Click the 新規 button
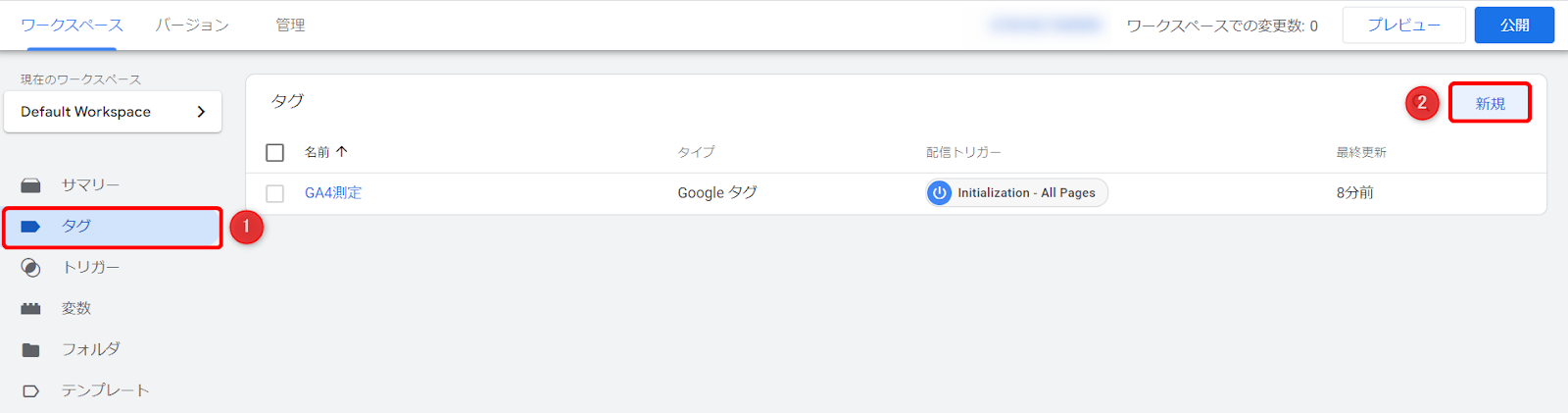The image size is (1568, 413). (1490, 103)
